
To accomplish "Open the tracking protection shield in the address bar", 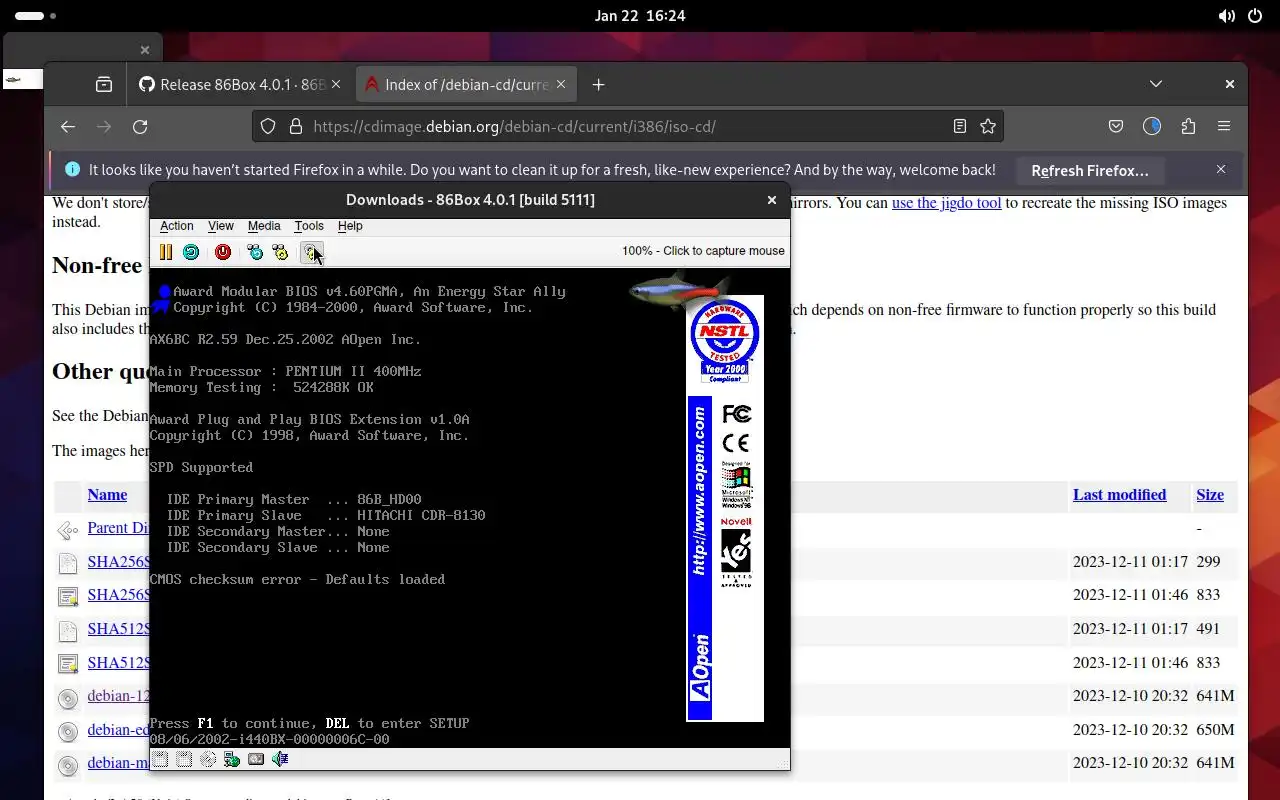I will (268, 127).
